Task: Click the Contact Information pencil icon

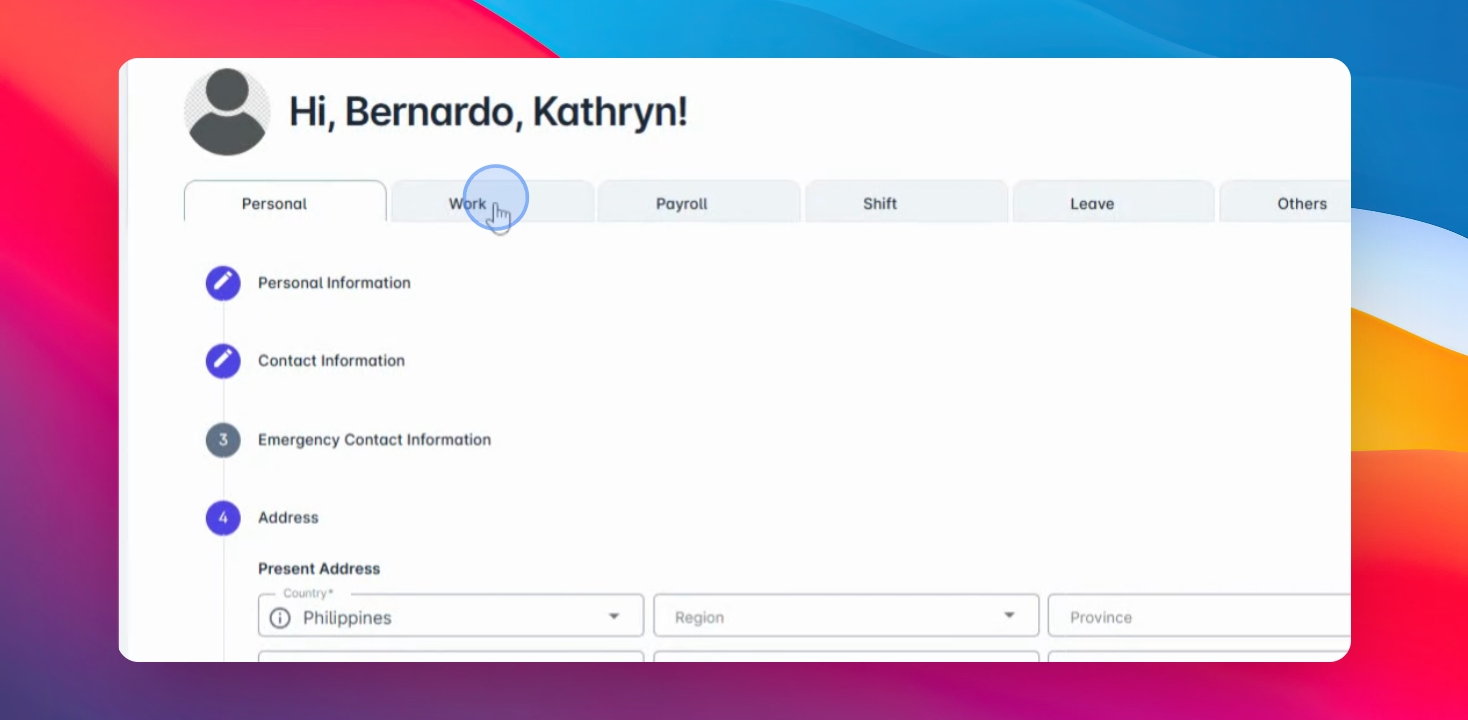Action: pos(223,361)
